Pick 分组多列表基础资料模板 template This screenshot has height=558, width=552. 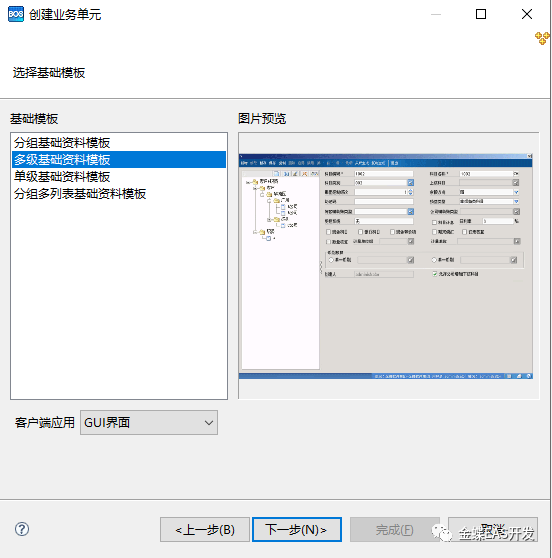tap(119, 194)
